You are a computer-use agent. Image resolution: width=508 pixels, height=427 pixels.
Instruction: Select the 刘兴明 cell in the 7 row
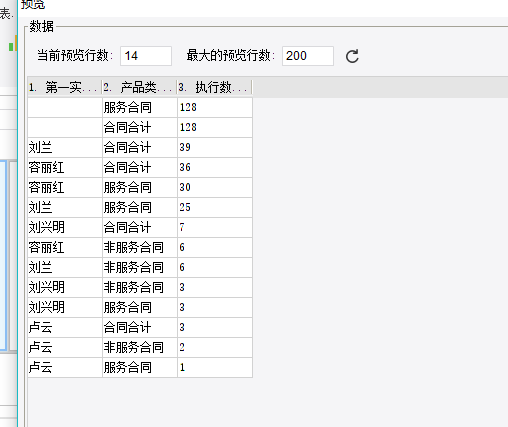65,227
